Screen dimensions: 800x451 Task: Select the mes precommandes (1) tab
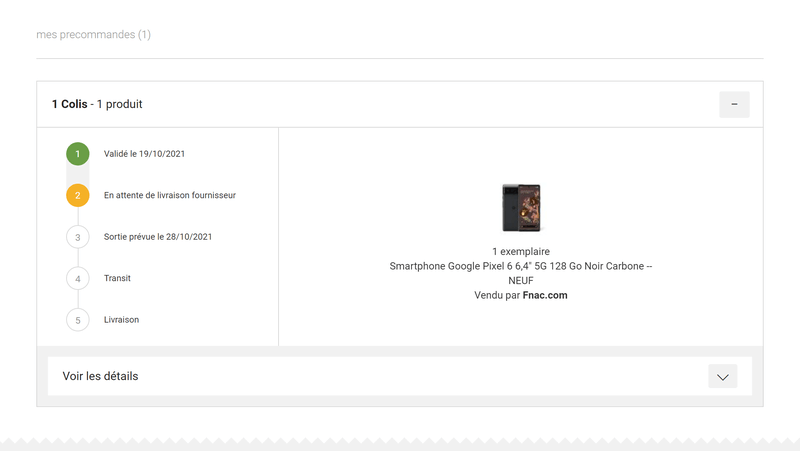(x=93, y=35)
